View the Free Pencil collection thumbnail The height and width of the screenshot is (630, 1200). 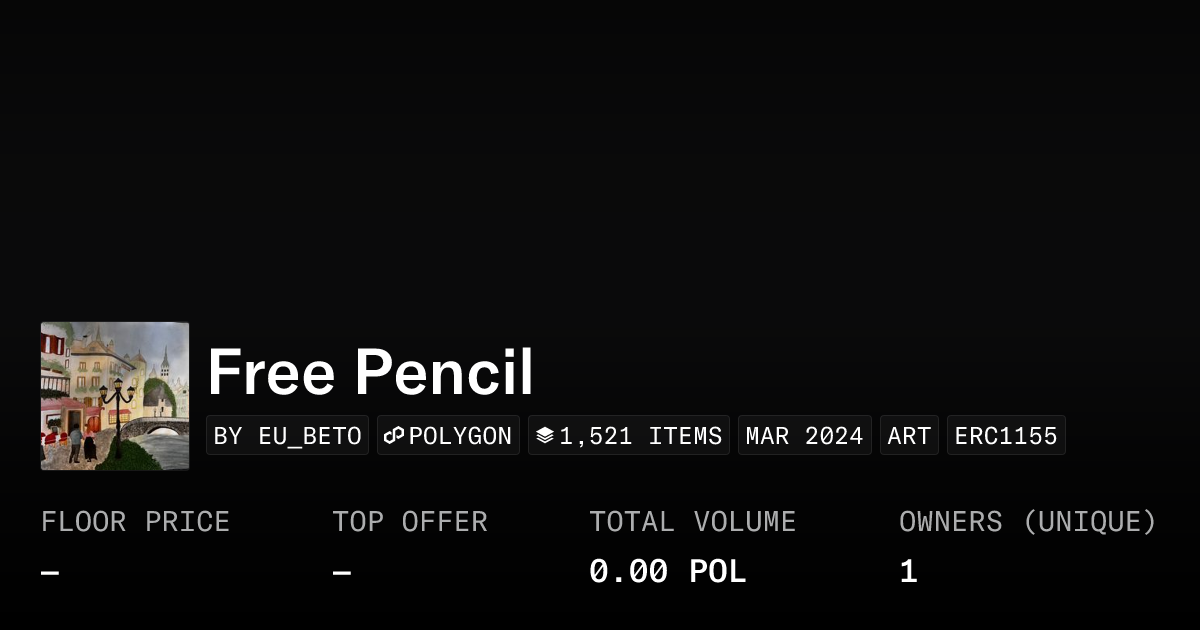(114, 395)
